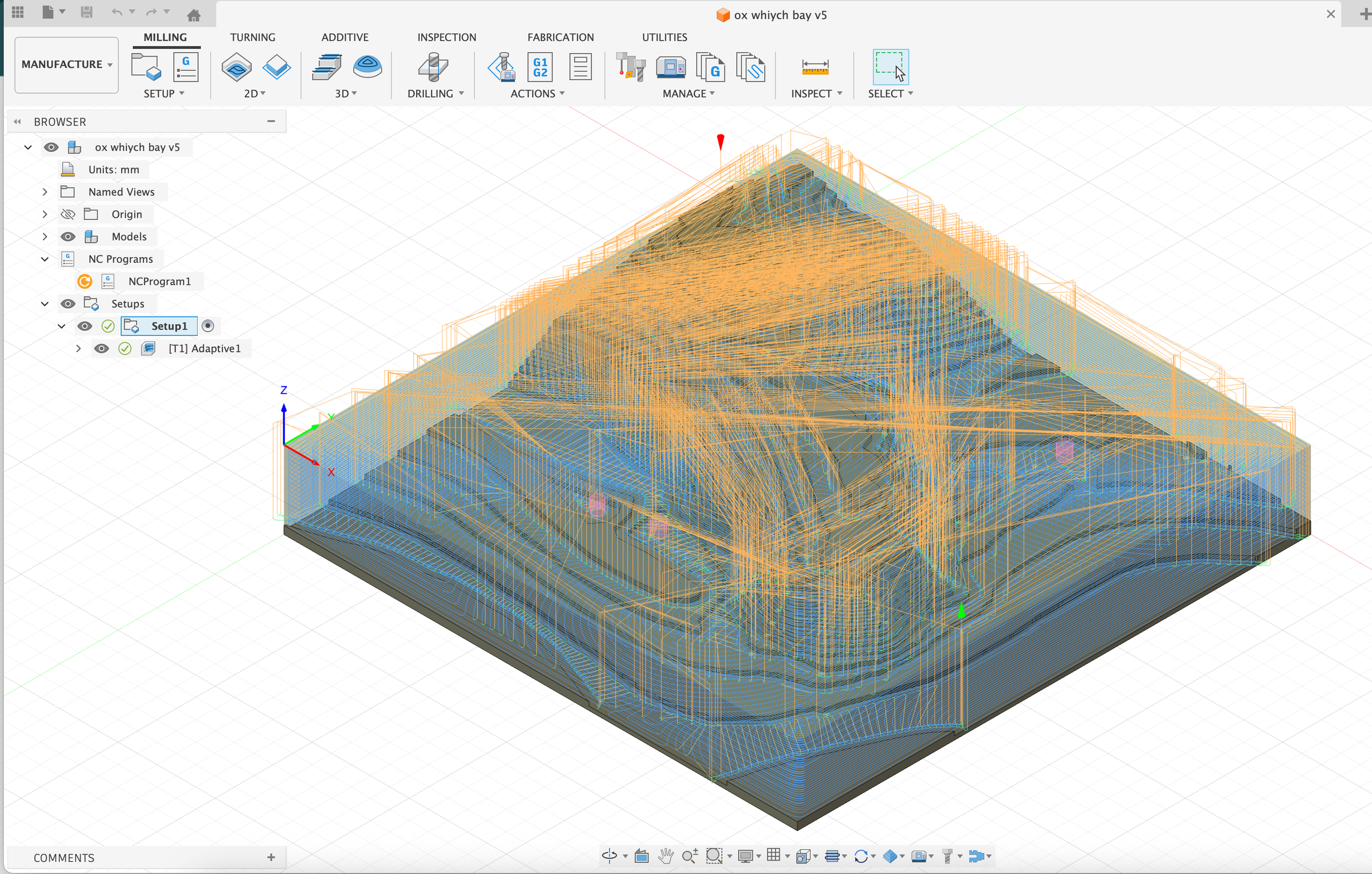Screen dimensions: 1372x874
Task: Switch to the TURNING tab
Action: 252,37
